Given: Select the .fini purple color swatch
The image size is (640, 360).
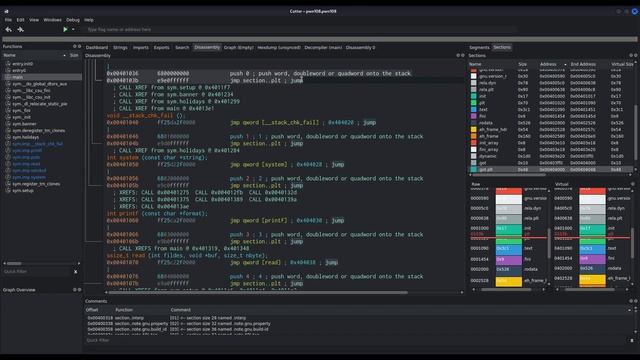Looking at the screenshot, I should point(473,116).
